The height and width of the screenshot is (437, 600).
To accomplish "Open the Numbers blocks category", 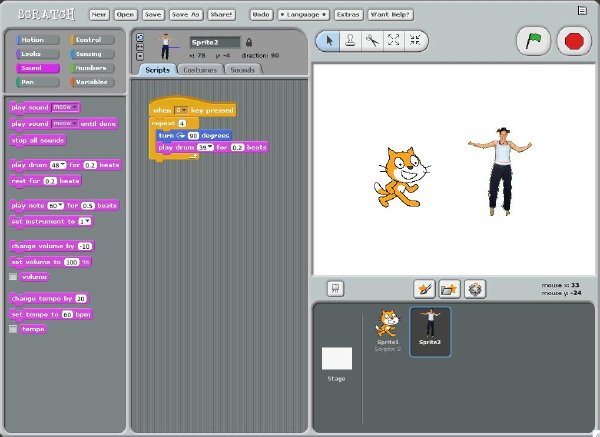I will click(92, 68).
